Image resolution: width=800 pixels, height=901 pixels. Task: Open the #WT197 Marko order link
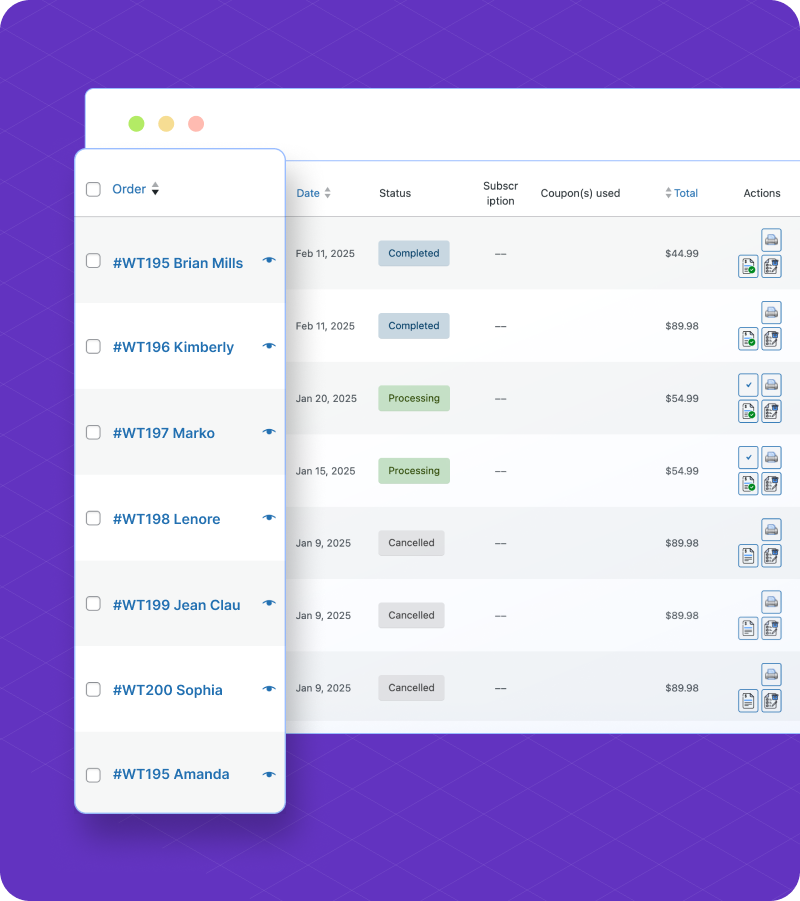point(164,433)
